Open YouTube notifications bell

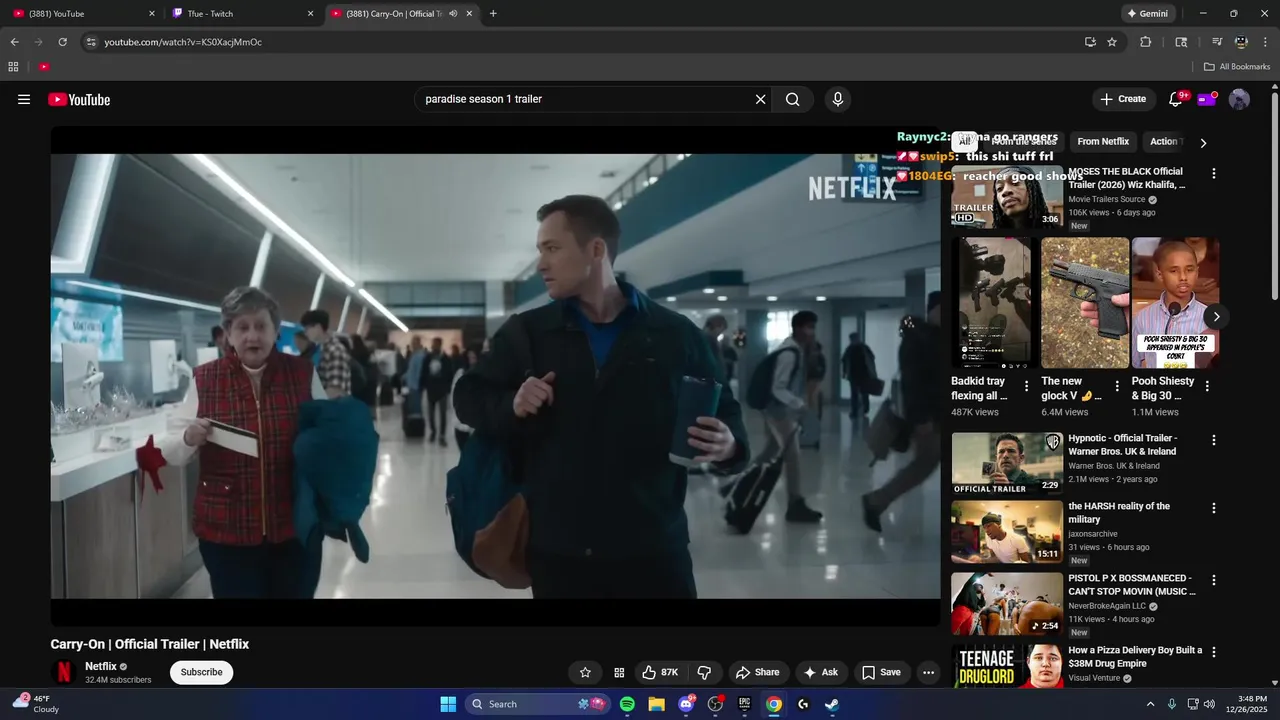pos(1176,99)
